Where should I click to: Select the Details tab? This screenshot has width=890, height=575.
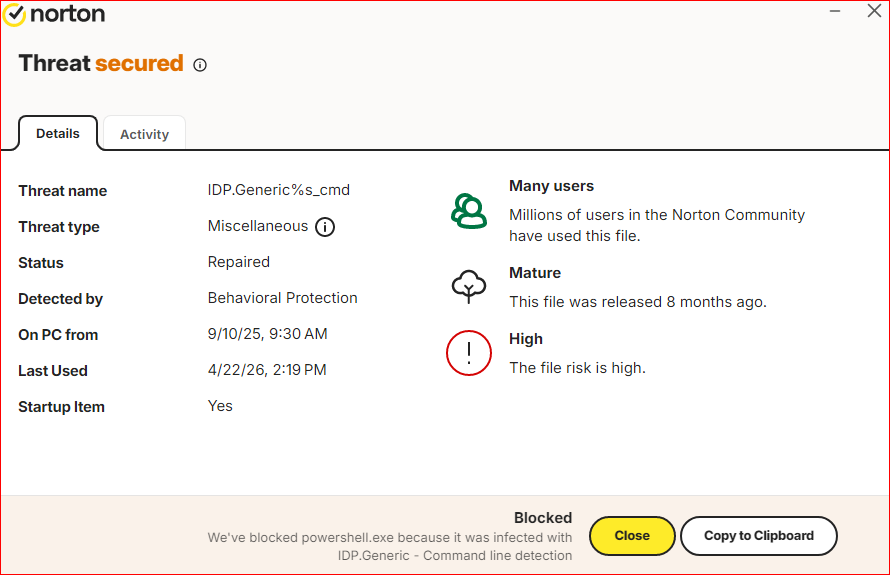(58, 133)
